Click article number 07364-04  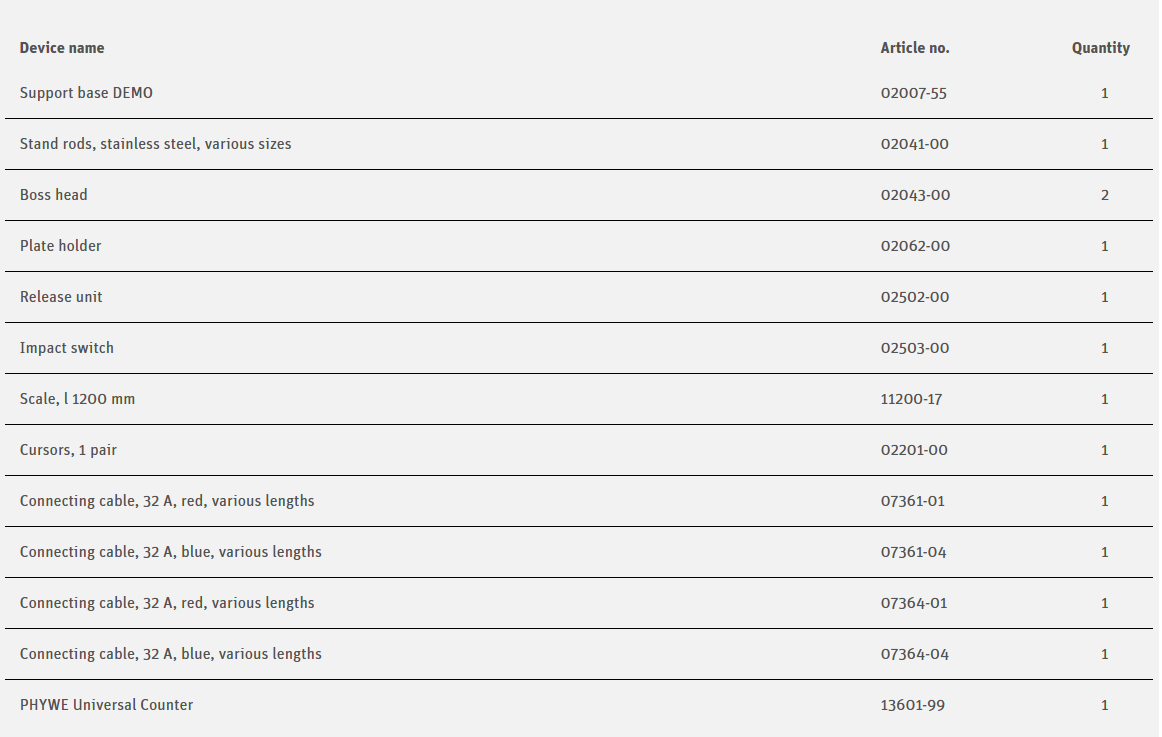pos(914,654)
